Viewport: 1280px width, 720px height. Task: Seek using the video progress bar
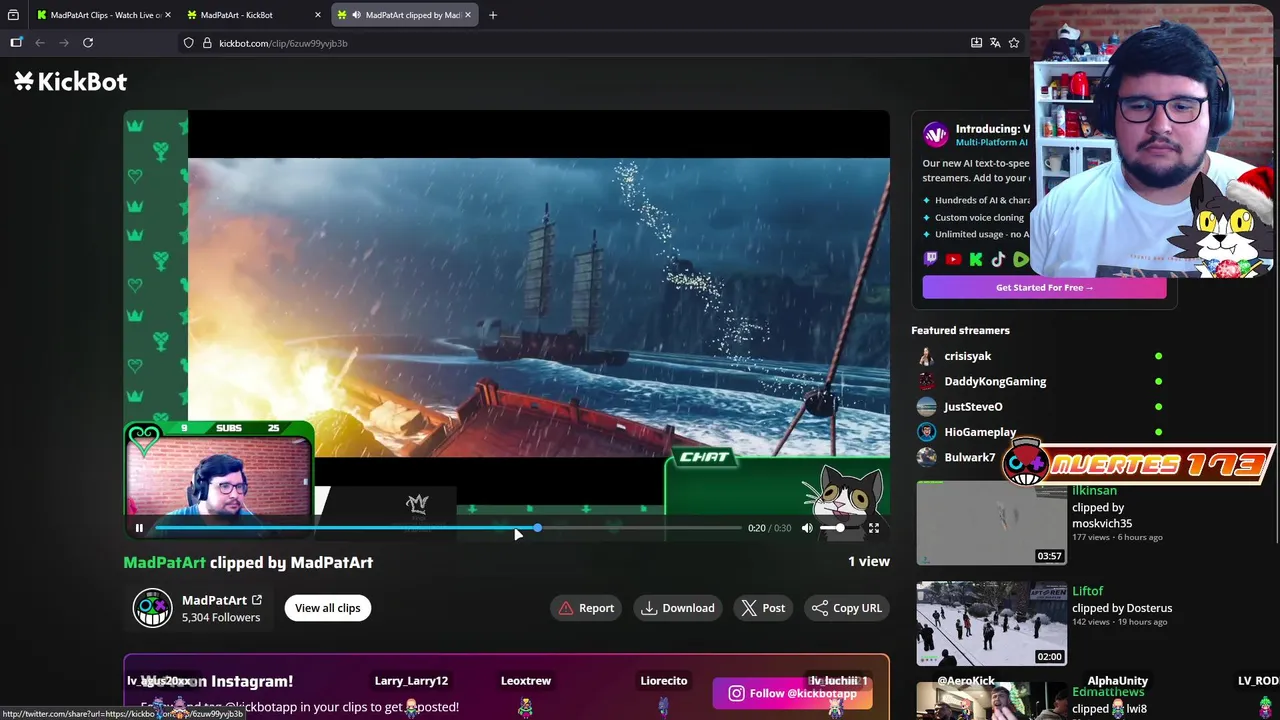(448, 528)
